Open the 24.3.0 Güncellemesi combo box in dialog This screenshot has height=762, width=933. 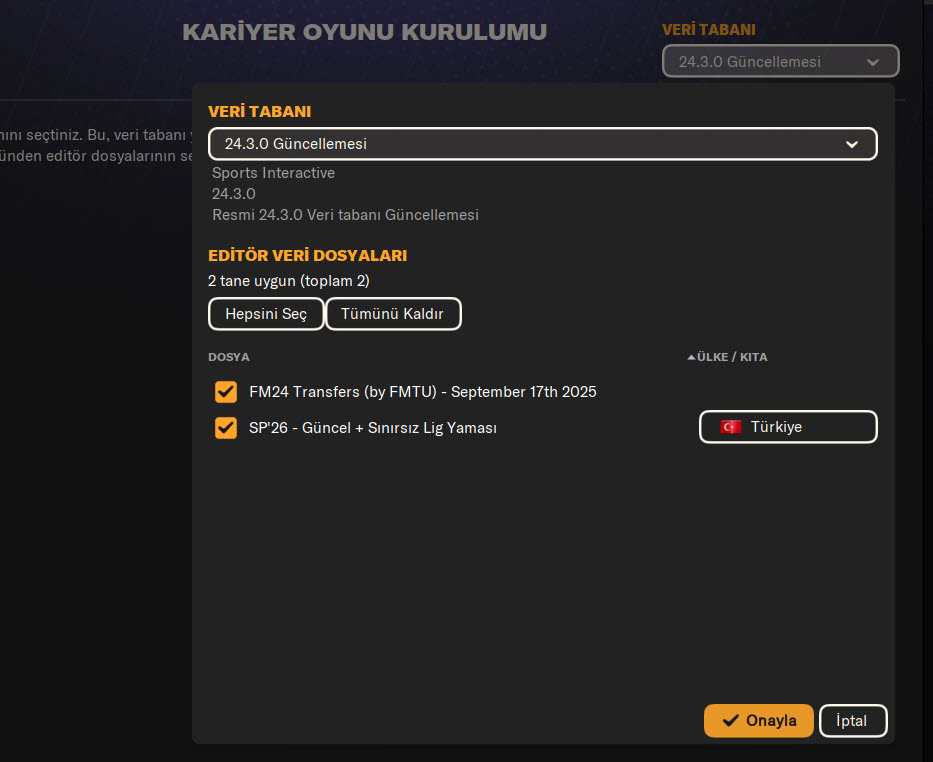tap(542, 144)
